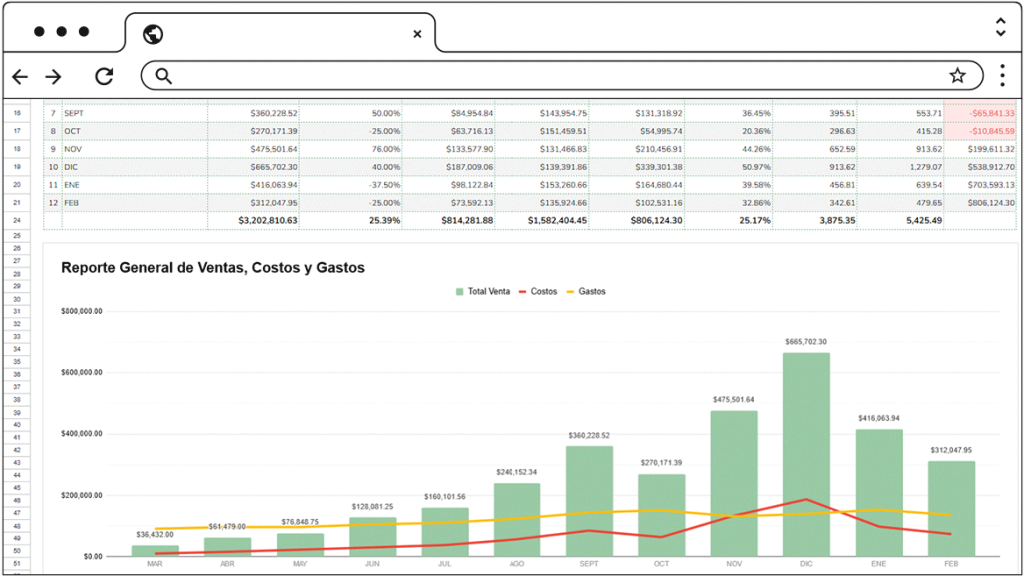Click the back navigation arrow
Image resolution: width=1024 pixels, height=576 pixels.
click(20, 76)
